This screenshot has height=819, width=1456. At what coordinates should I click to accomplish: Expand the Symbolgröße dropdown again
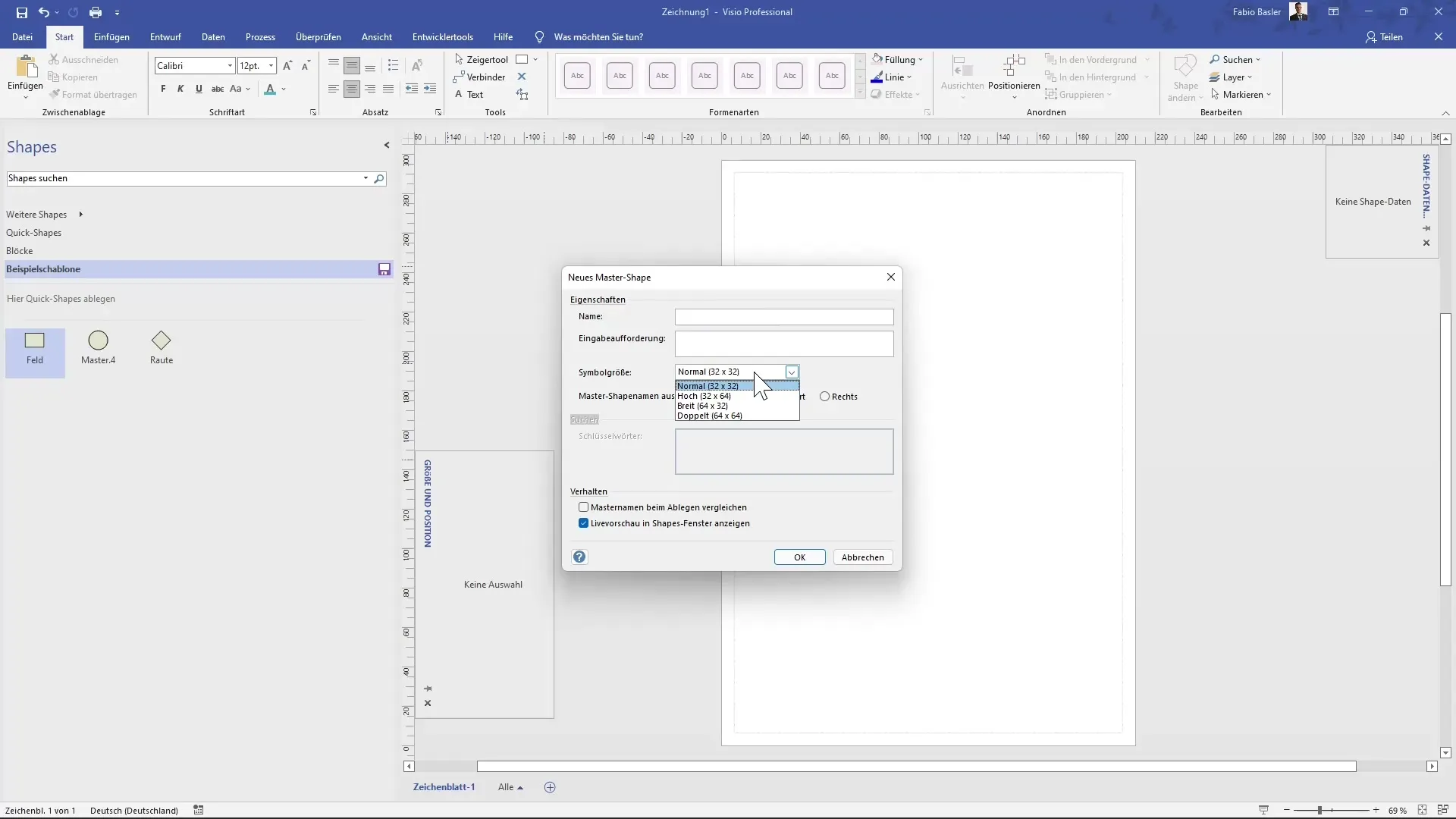click(790, 371)
